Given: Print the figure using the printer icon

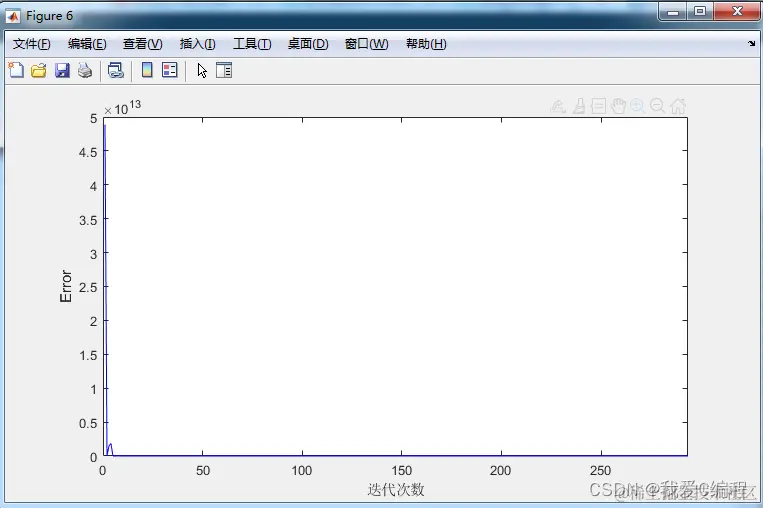Looking at the screenshot, I should (85, 71).
